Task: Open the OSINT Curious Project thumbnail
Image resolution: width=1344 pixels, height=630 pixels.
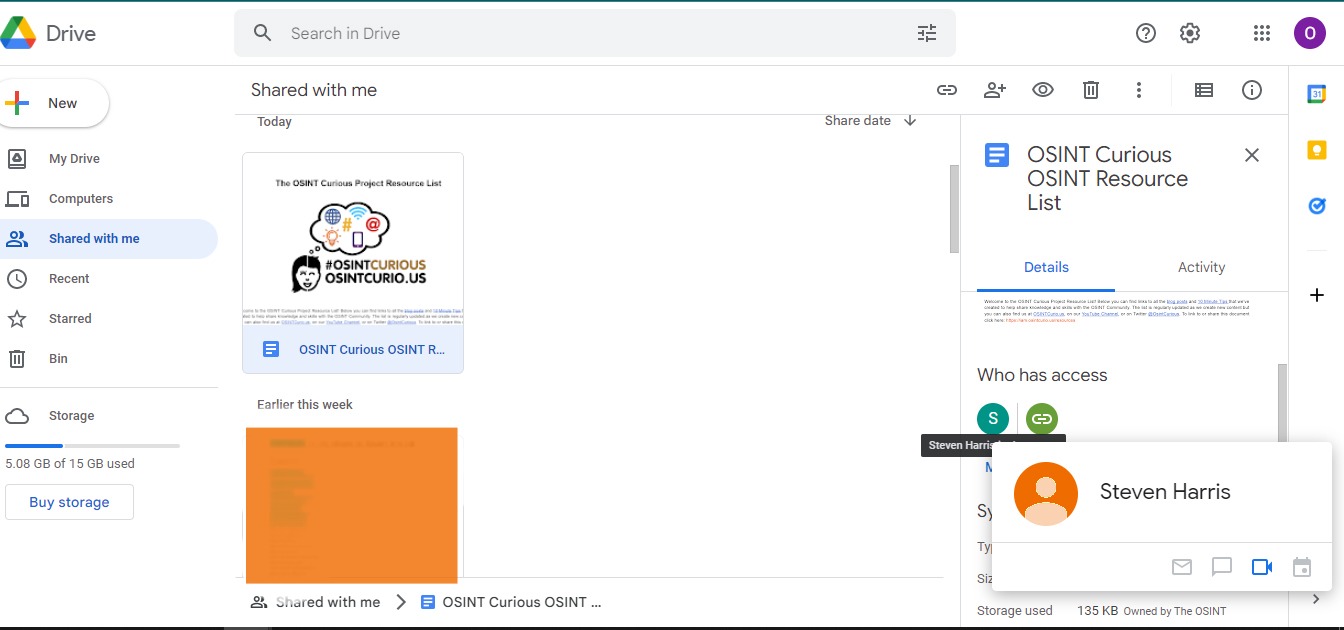Action: (x=353, y=239)
